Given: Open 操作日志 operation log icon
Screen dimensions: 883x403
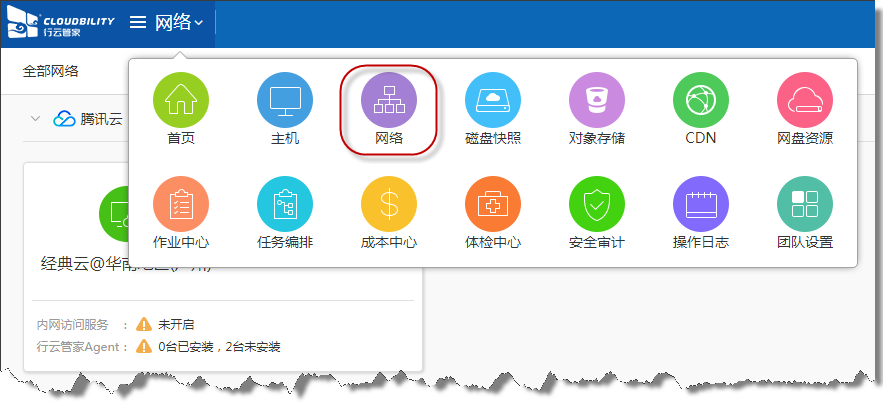Looking at the screenshot, I should [x=701, y=205].
